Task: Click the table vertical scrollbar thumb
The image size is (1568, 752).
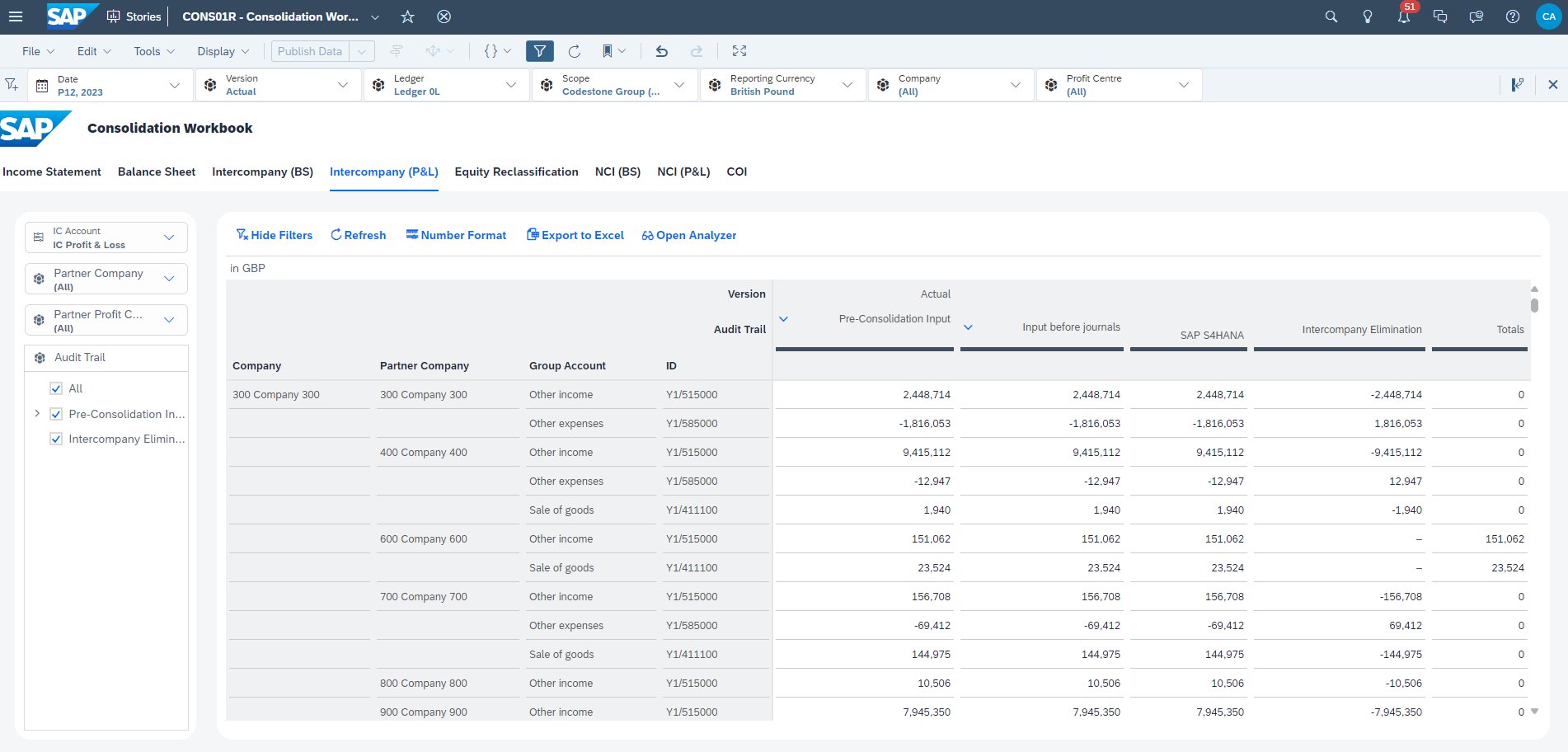Action: [1534, 305]
